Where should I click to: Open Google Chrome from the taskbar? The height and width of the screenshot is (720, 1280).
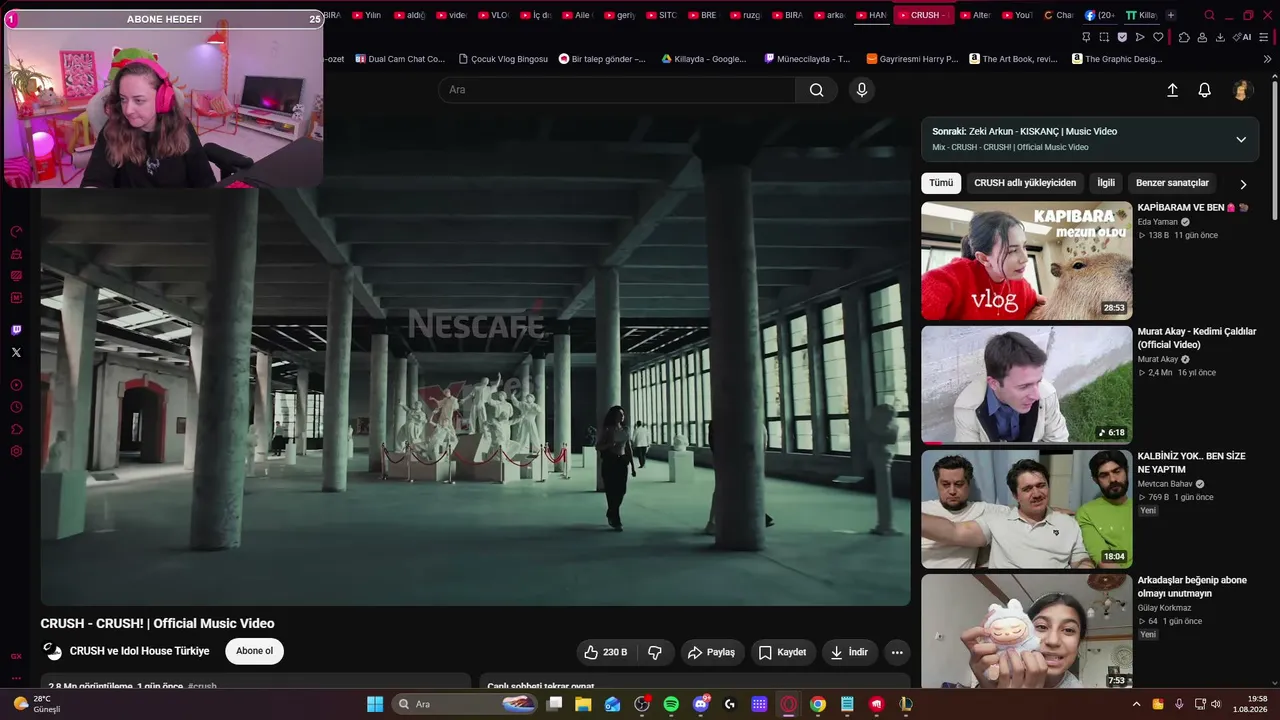point(818,704)
